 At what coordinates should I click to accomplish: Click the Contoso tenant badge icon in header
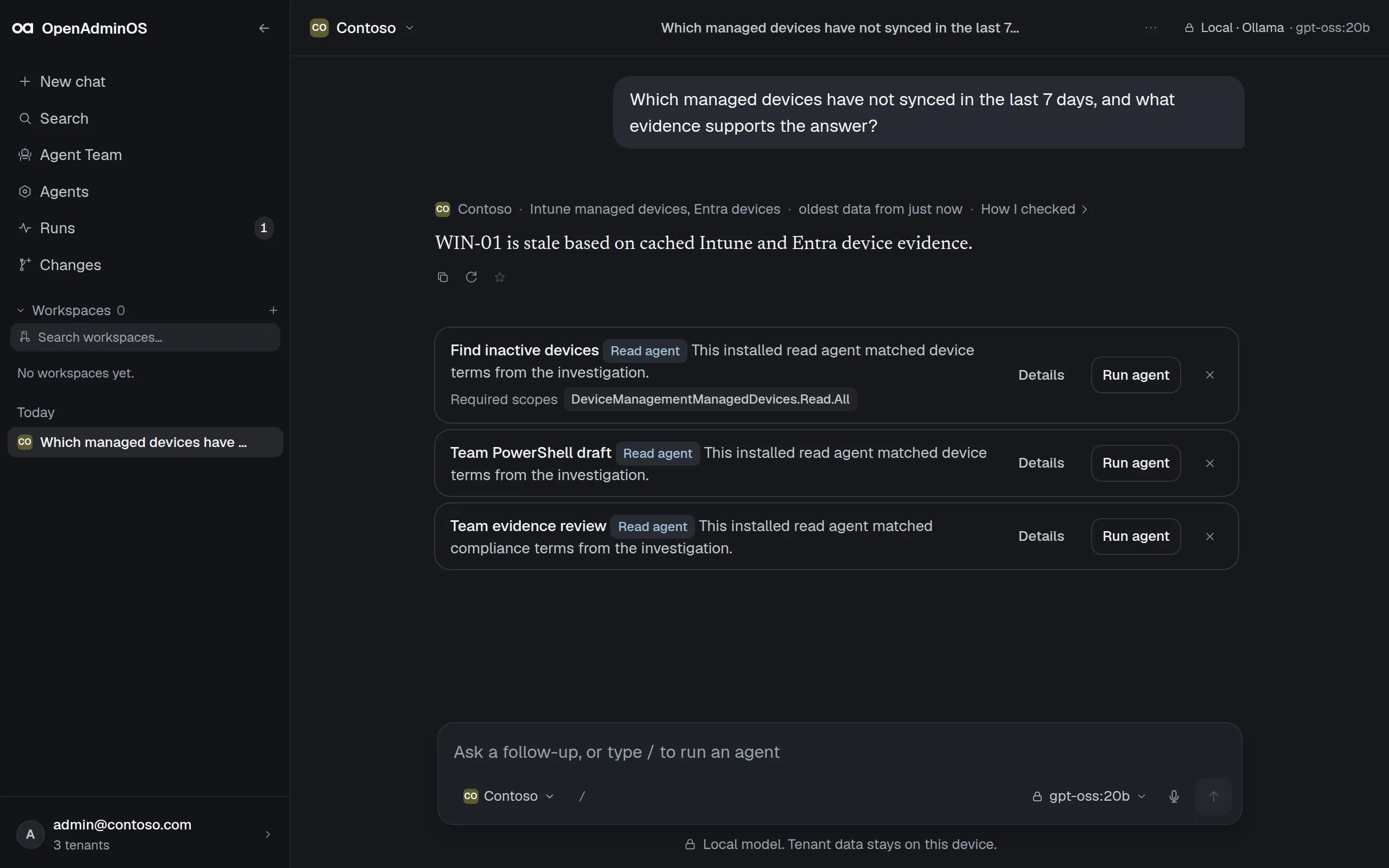[319, 28]
